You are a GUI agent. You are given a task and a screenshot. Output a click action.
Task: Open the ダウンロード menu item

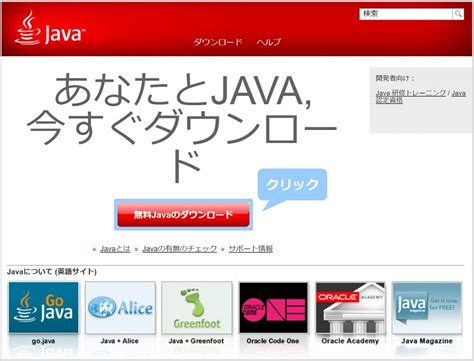pyautogui.click(x=218, y=42)
